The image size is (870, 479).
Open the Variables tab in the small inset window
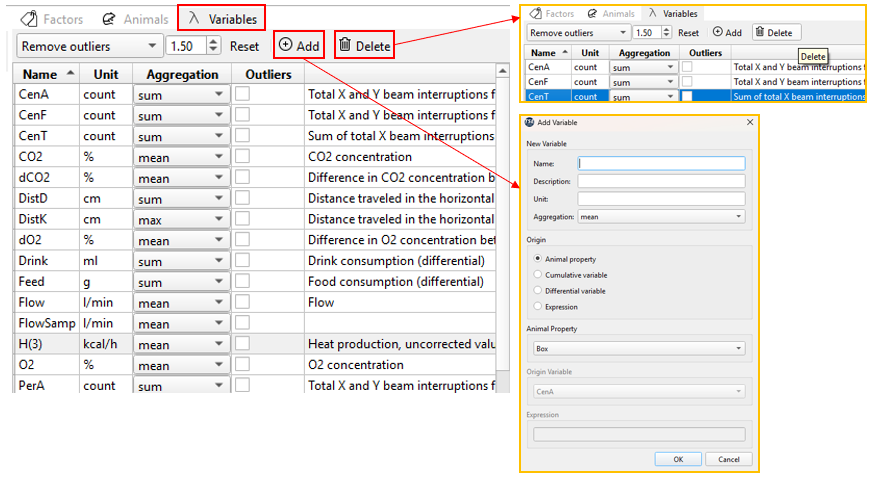point(673,13)
